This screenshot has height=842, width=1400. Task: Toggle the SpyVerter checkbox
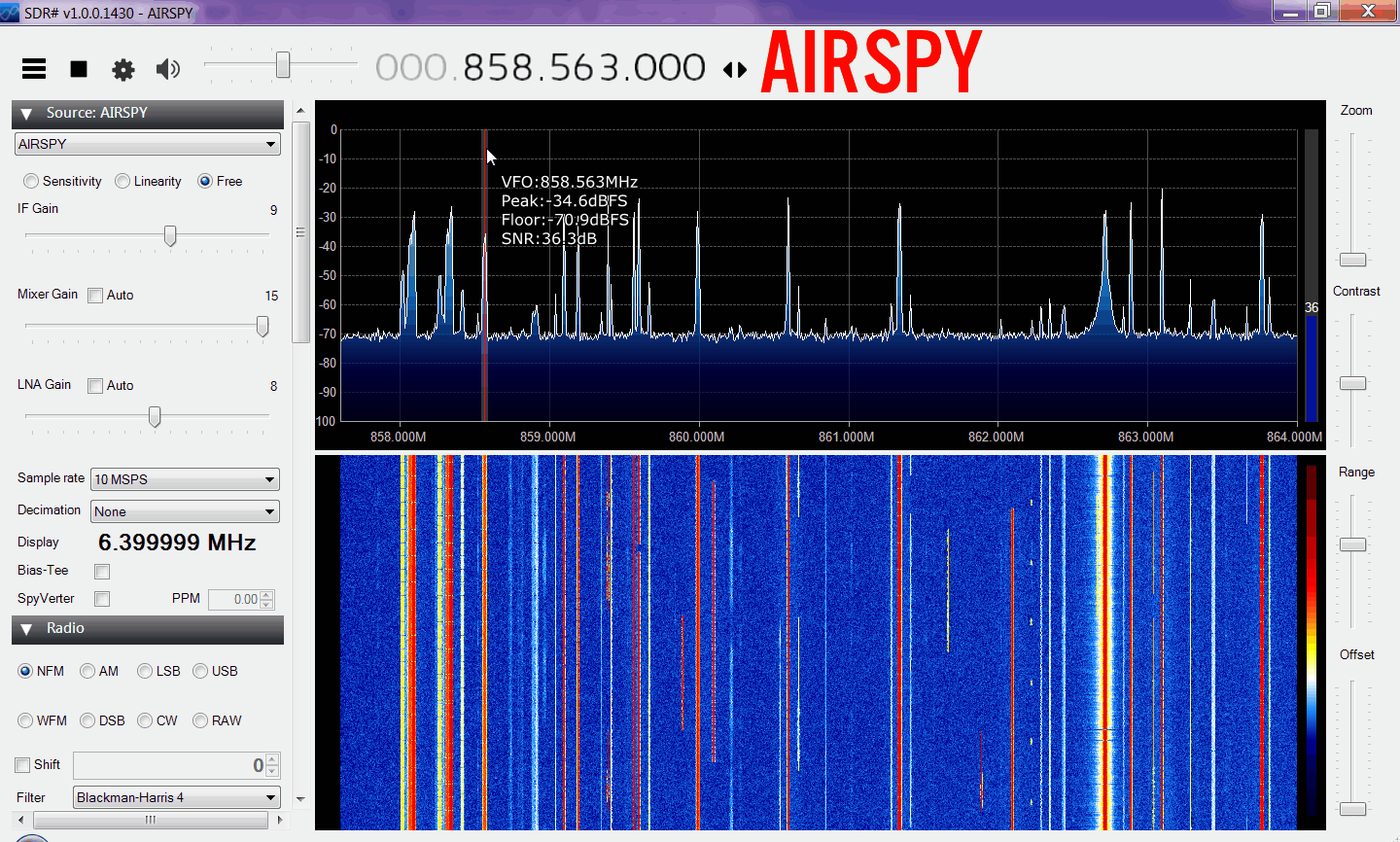coord(102,599)
